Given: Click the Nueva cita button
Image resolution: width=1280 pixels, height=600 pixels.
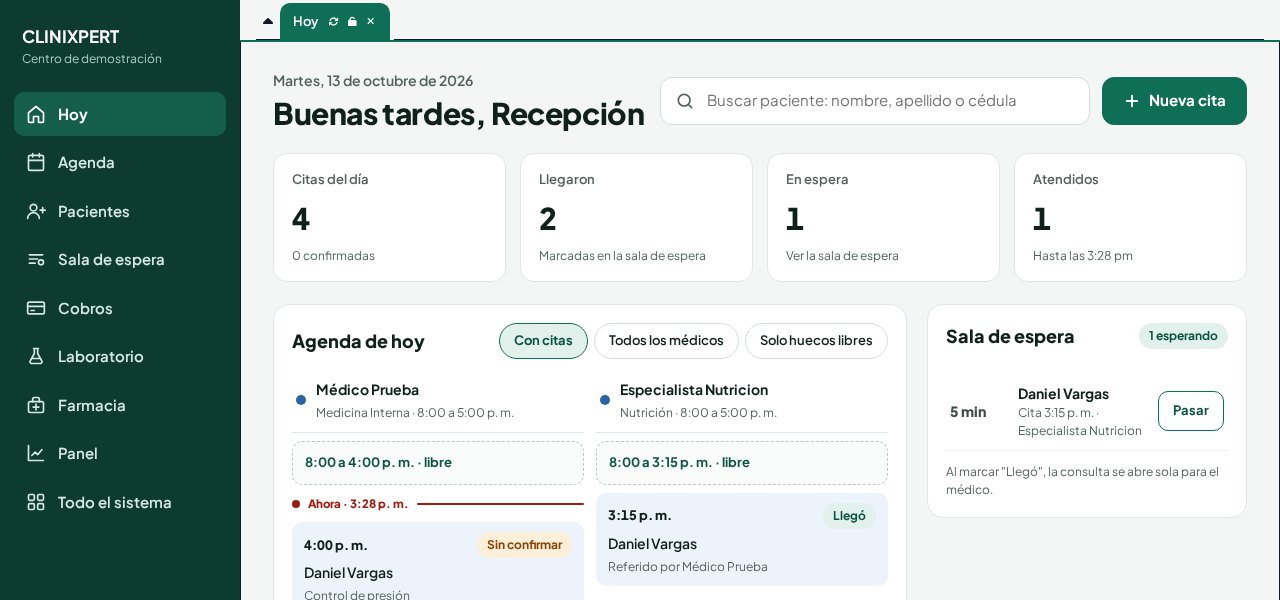Looking at the screenshot, I should click(x=1174, y=101).
